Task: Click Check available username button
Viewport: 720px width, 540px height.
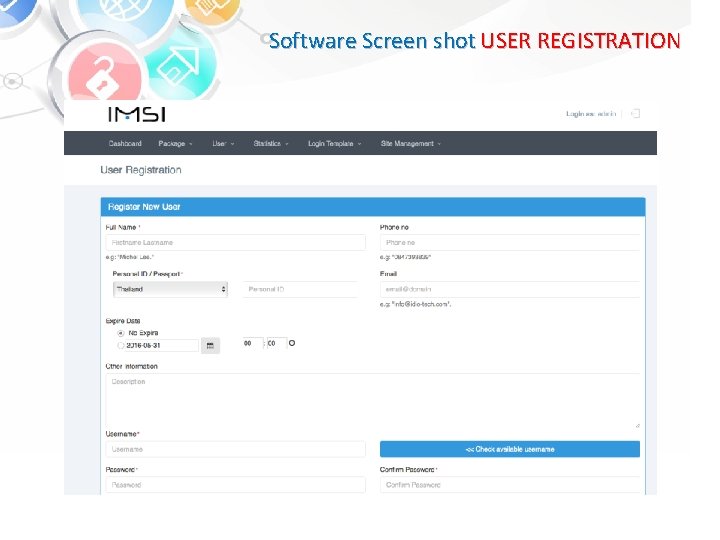Action: (510, 449)
